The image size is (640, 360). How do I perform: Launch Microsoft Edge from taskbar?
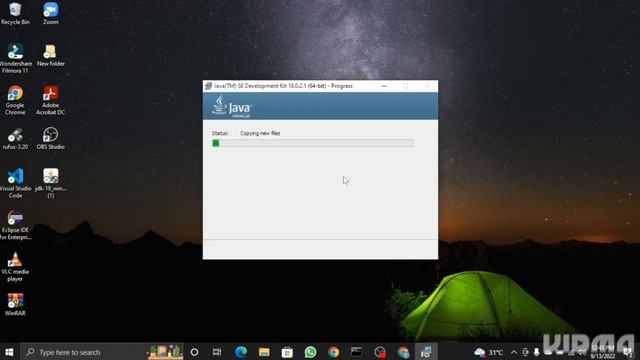(241, 352)
